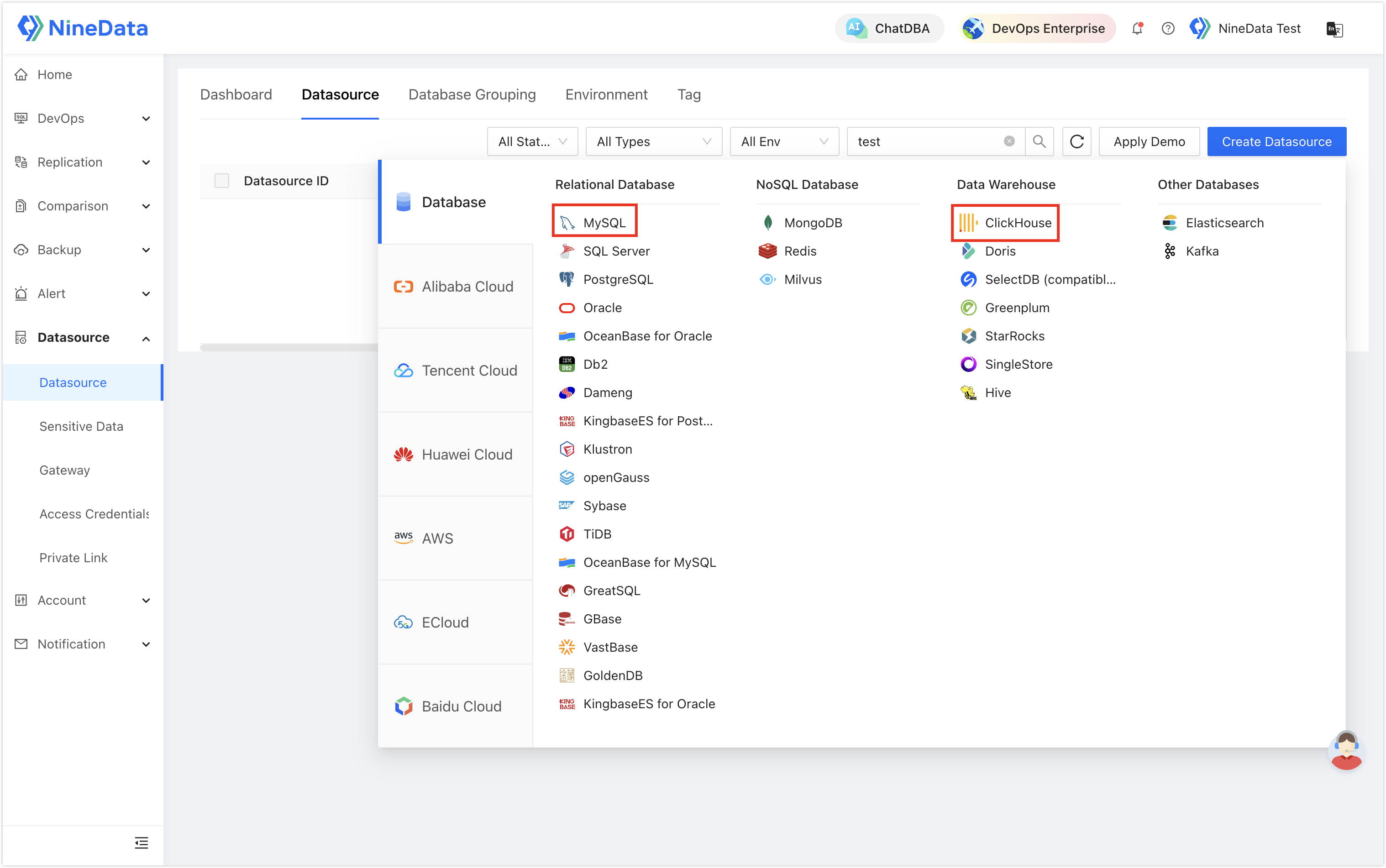Viewport: 1386px width, 868px height.
Task: Switch to the Tag tab
Action: pyautogui.click(x=689, y=94)
